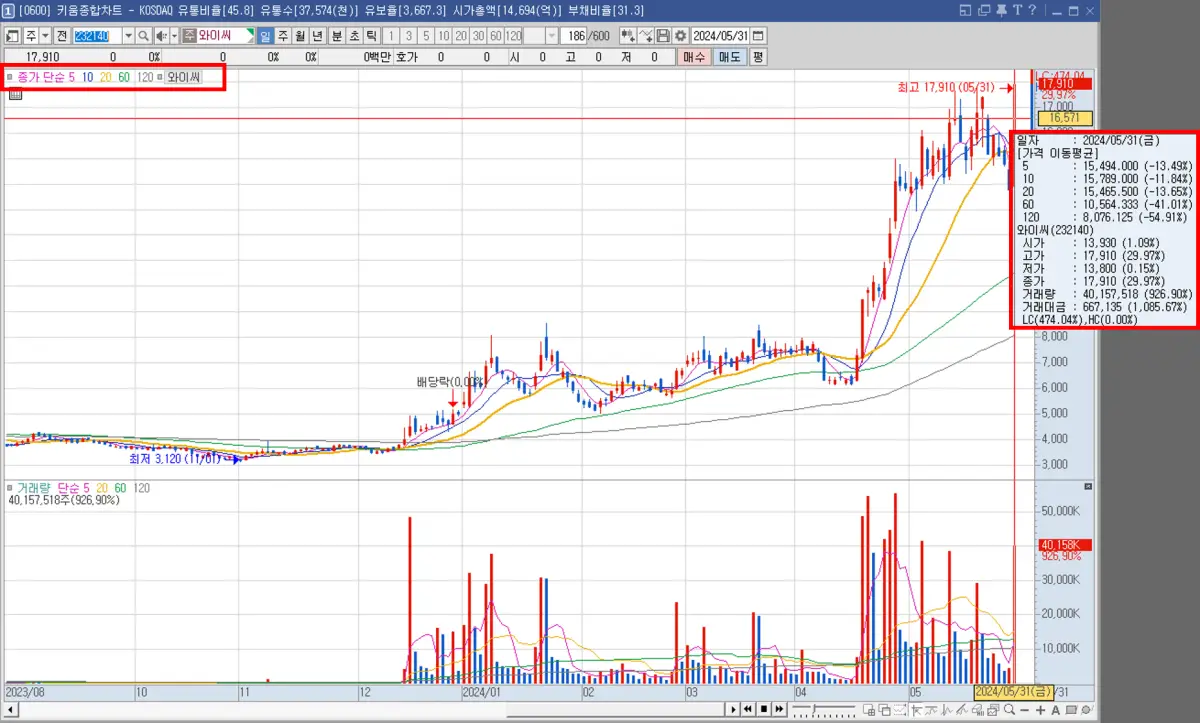The height and width of the screenshot is (723, 1200).
Task: Open the 주 type dropdown arrow
Action: [46, 35]
